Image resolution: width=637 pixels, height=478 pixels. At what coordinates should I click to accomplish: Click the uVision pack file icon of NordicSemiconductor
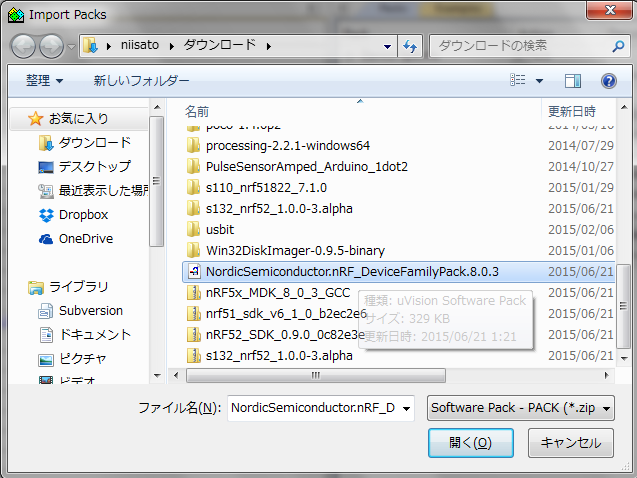(x=194, y=271)
